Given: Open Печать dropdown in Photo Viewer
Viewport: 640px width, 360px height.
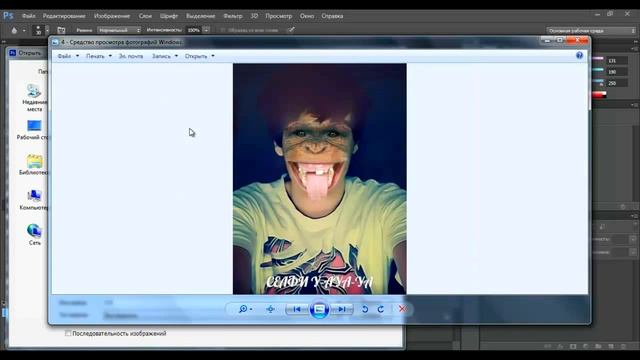Looking at the screenshot, I should click(99, 56).
